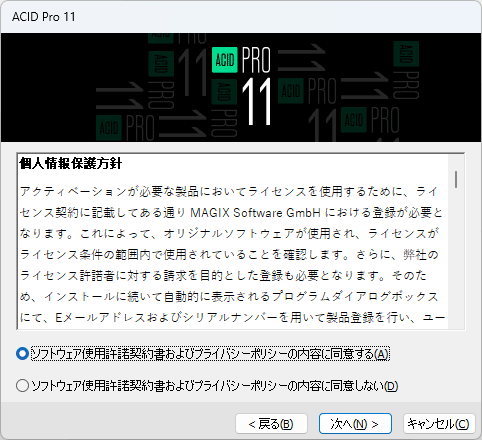Click the large white 11 numeral

tap(256, 102)
